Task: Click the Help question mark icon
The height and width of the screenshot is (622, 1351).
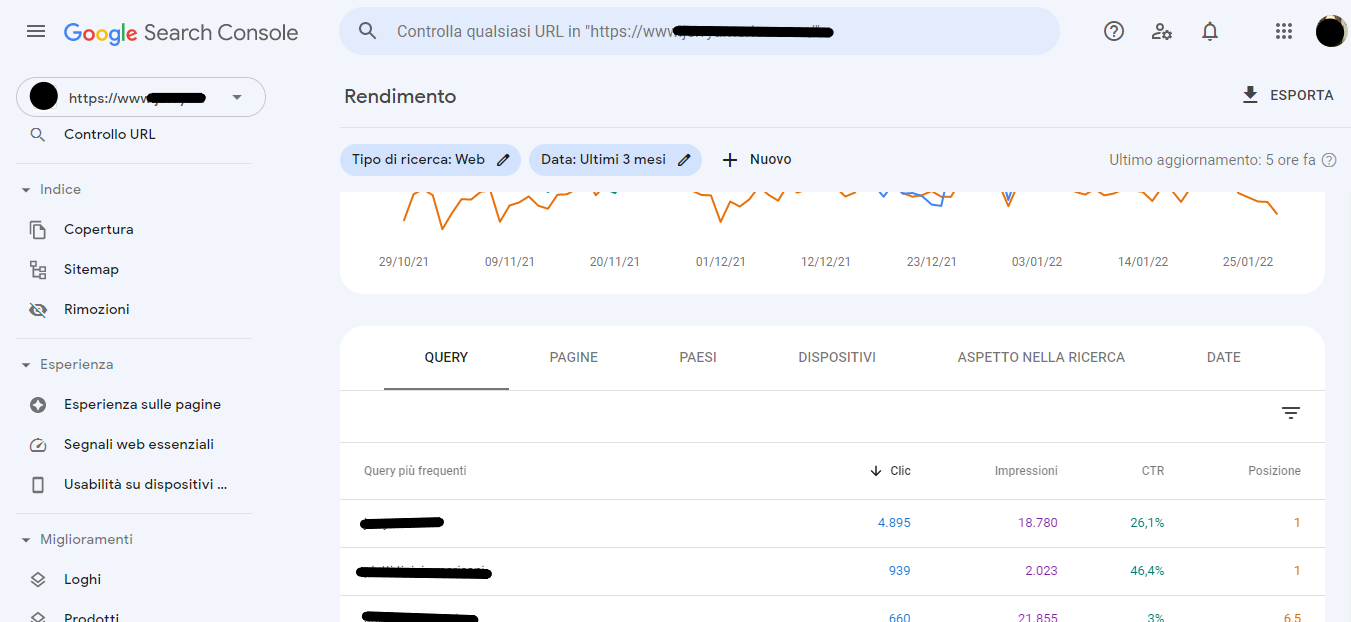Action: (1114, 31)
